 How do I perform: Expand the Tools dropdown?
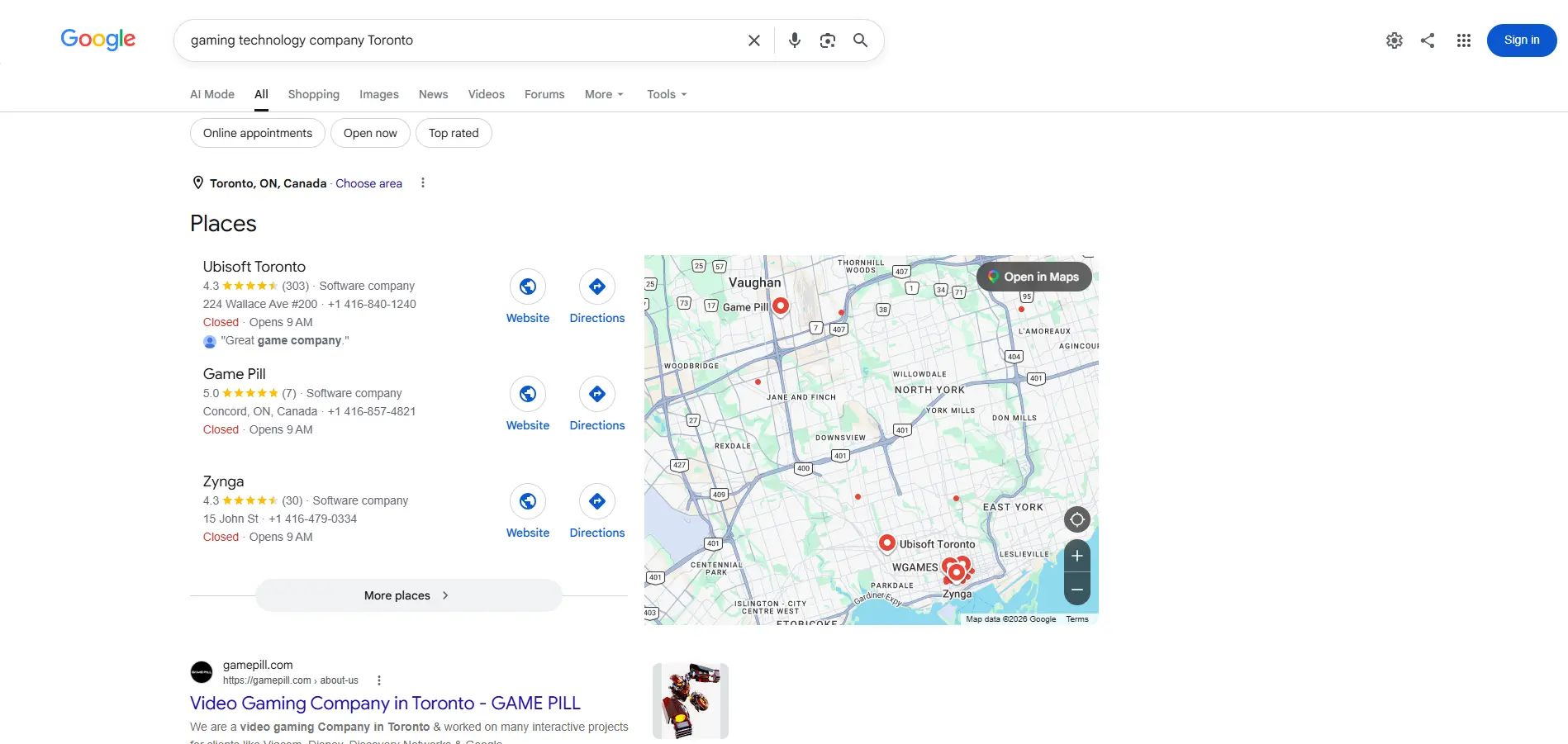(x=667, y=94)
